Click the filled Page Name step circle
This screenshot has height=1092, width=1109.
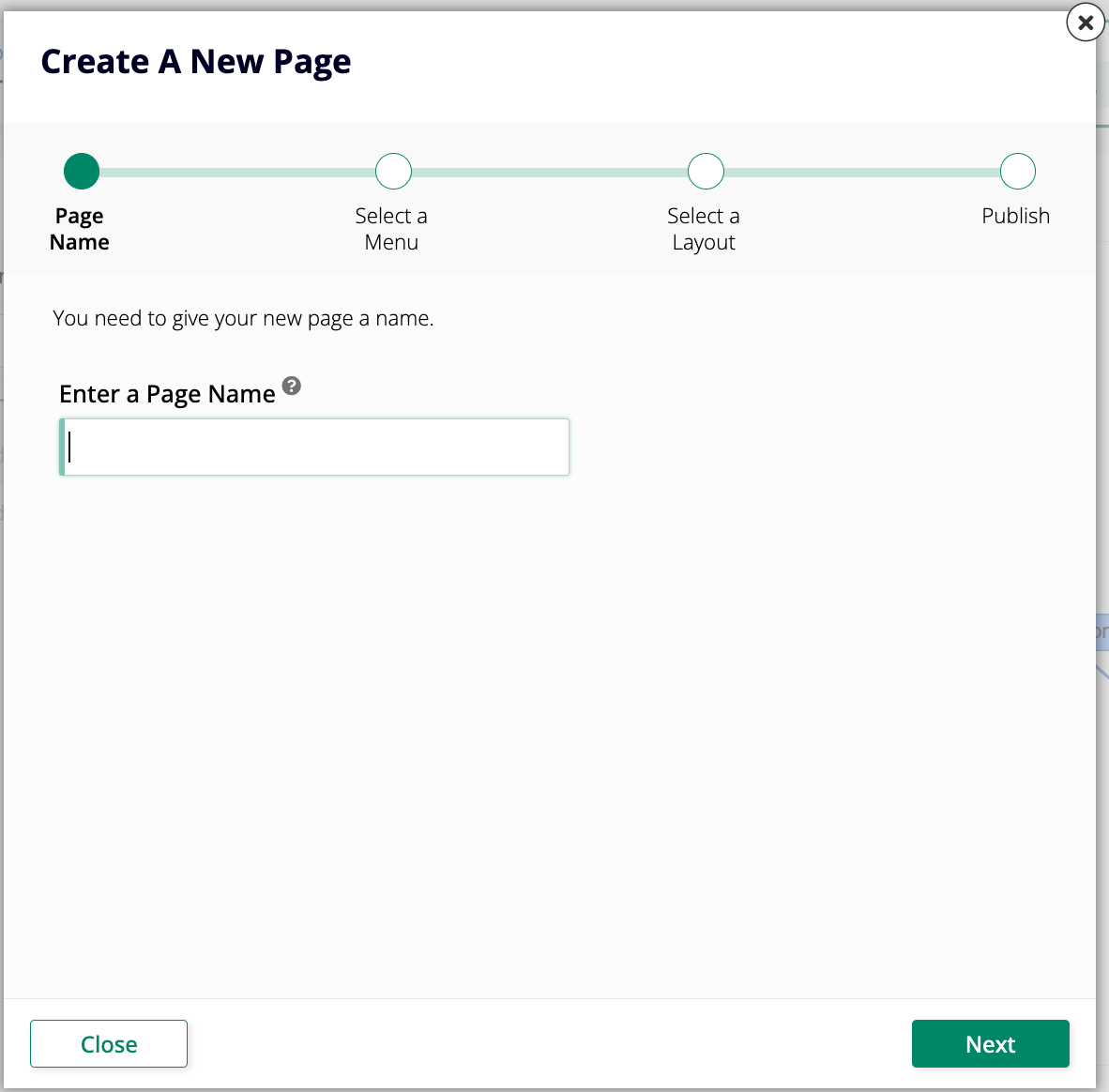point(80,171)
